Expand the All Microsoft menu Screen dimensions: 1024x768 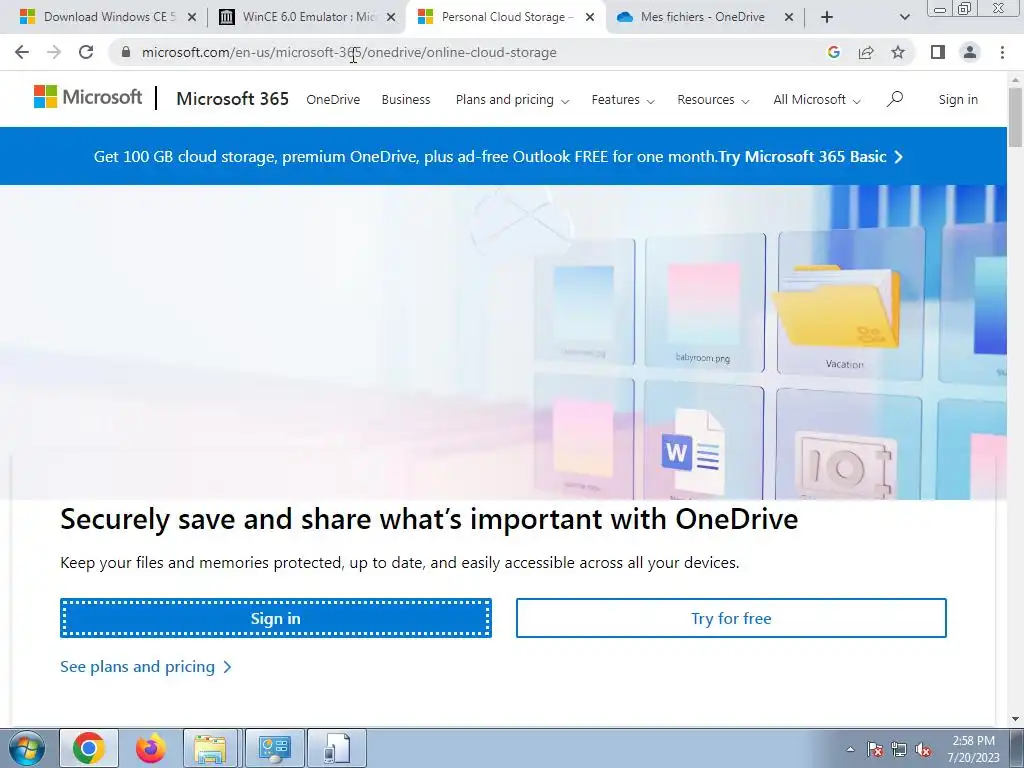[817, 100]
